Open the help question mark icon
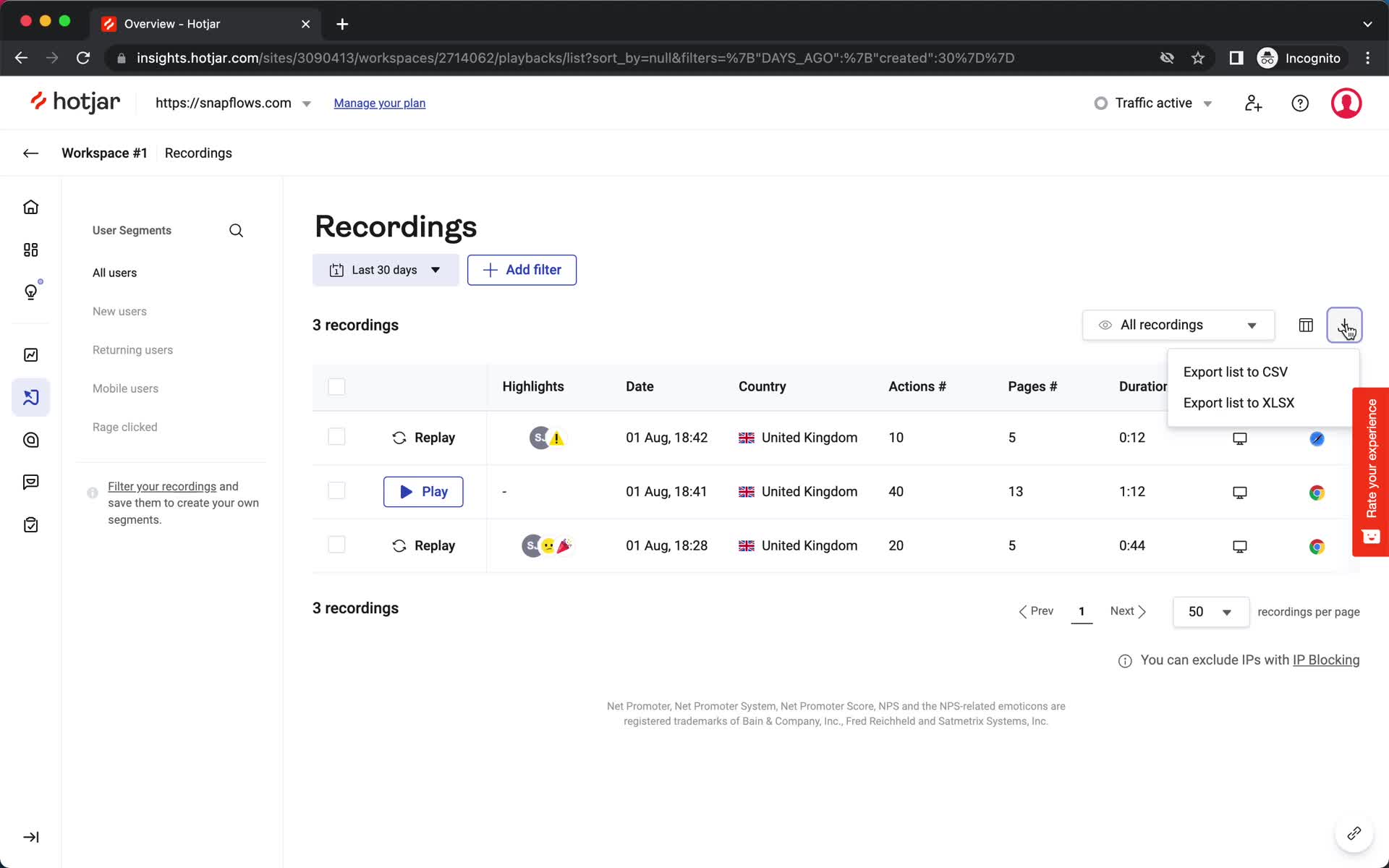 coord(1300,103)
